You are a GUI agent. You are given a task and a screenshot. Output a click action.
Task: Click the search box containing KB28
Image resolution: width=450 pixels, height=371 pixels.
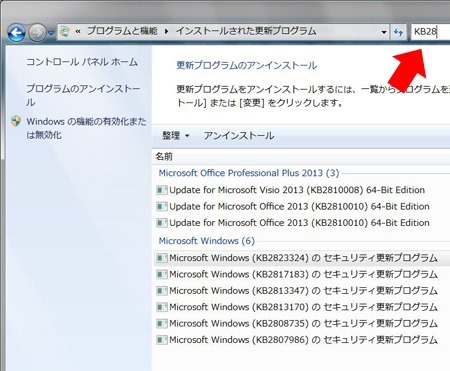(x=430, y=32)
